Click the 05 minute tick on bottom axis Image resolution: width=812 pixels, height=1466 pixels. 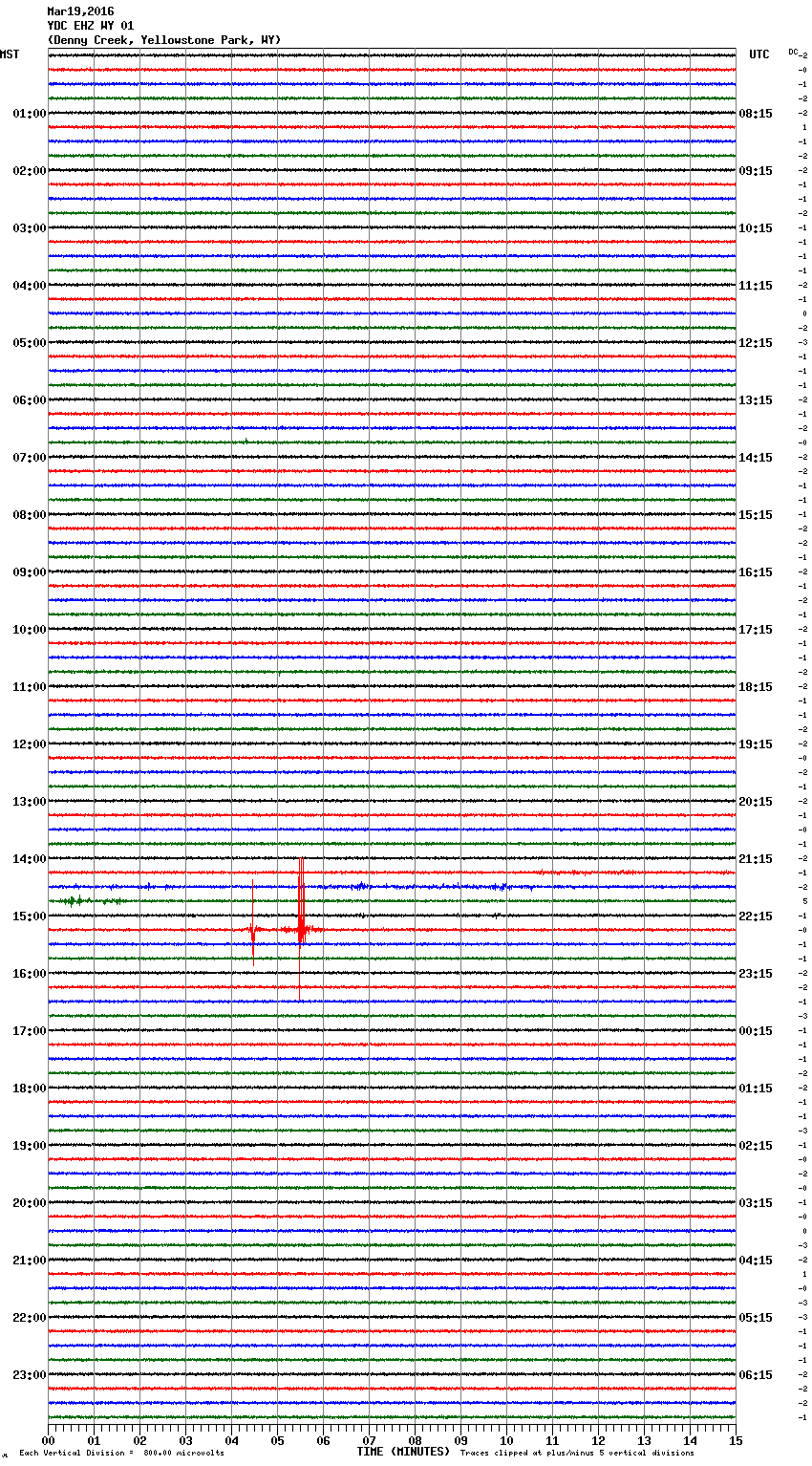click(277, 1440)
